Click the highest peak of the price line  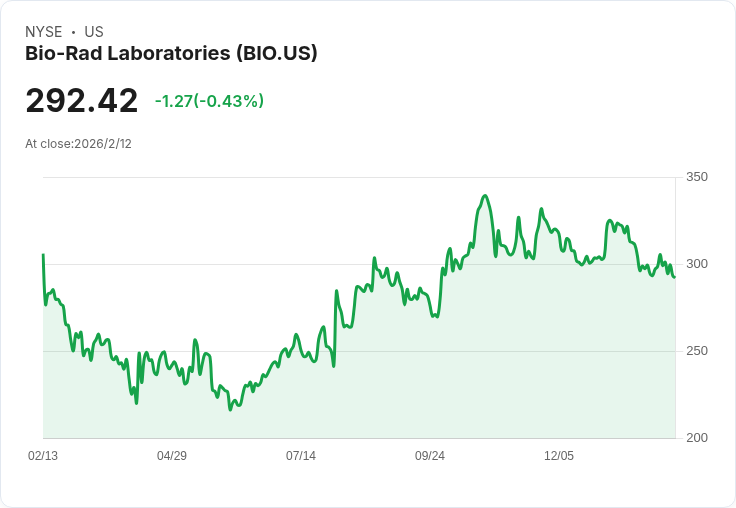[485, 196]
